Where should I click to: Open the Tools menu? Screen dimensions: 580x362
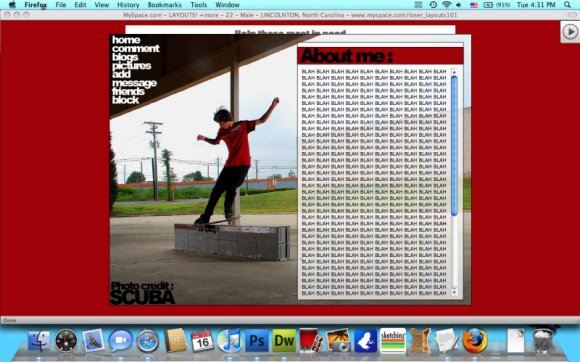199,5
